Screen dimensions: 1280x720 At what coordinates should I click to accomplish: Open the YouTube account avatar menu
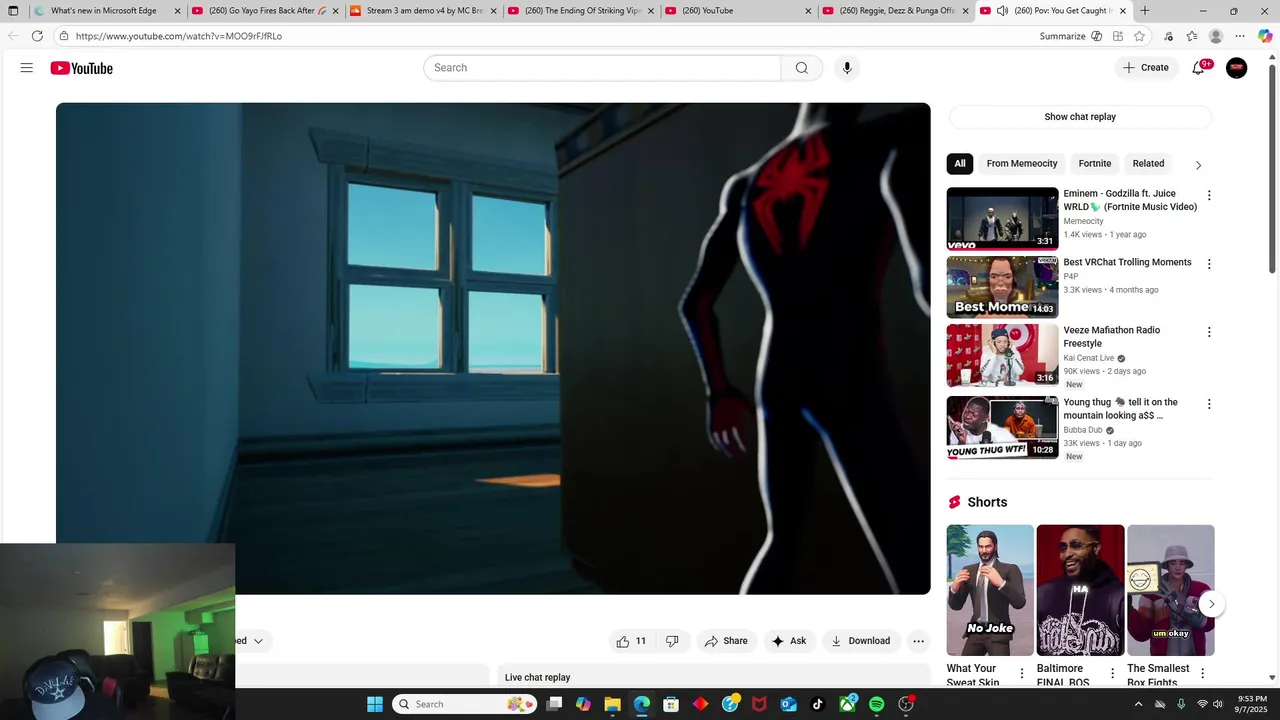coord(1237,68)
